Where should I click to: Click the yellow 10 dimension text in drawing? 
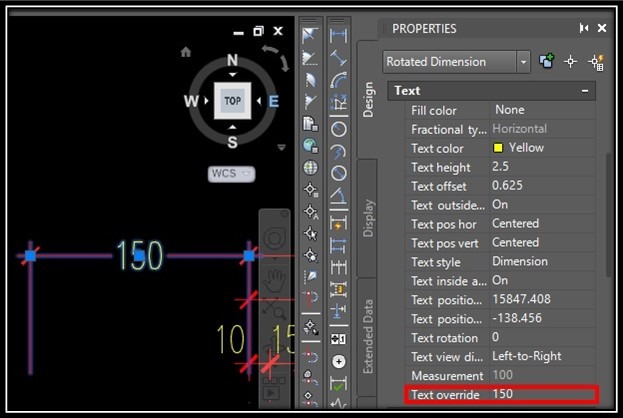point(230,339)
